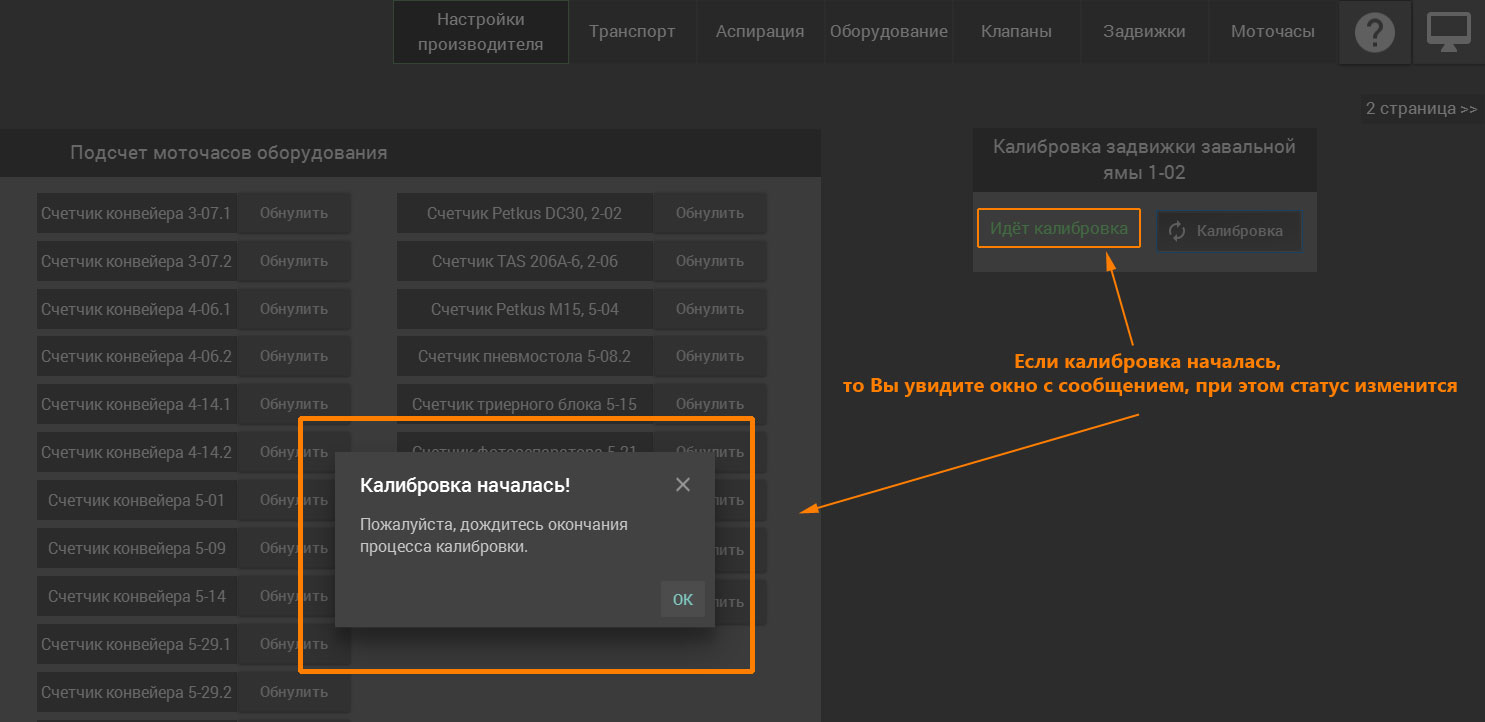This screenshot has width=1485, height=722.
Task: Go to the Клапаны tab
Action: point(1016,32)
